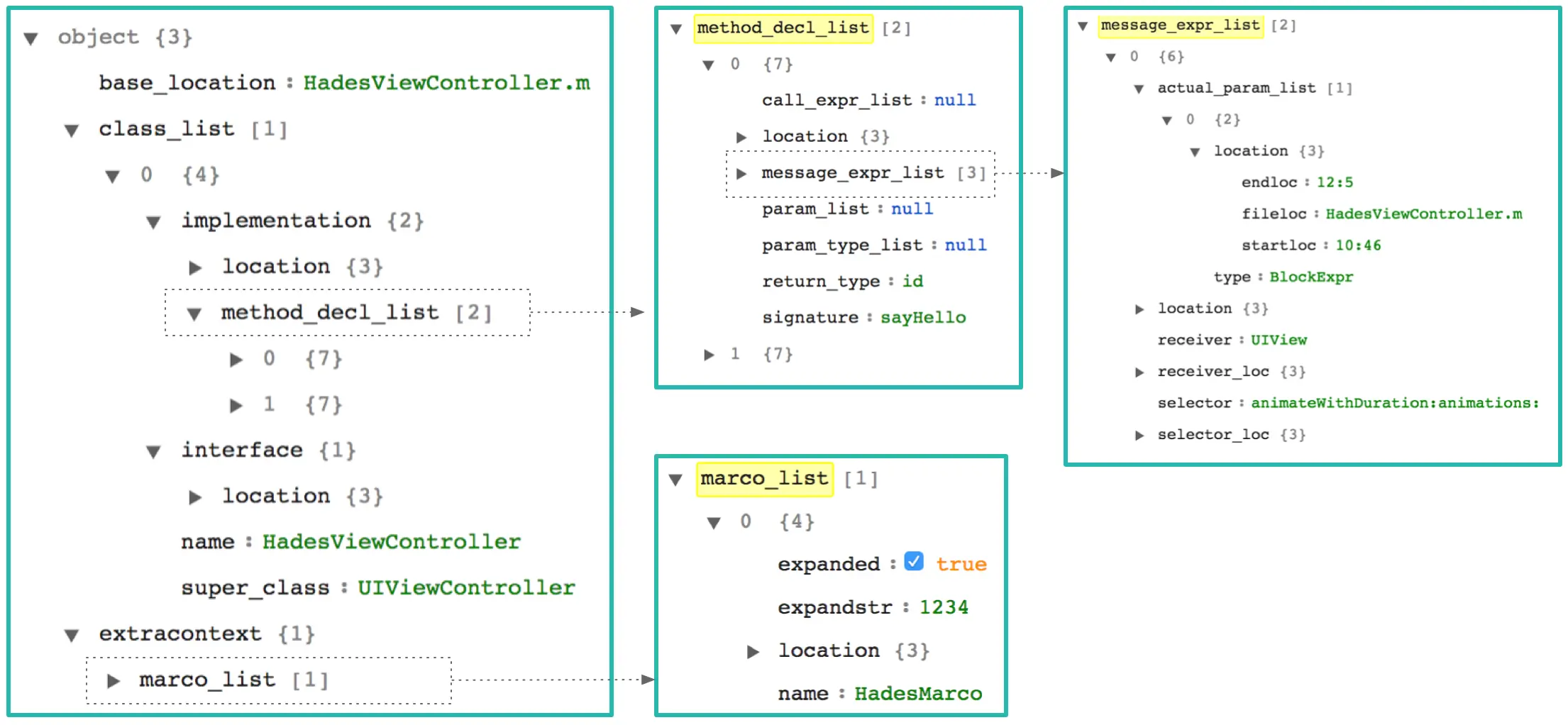Expand the "receiver_loc {3}" node
Viewport: 1568px width, 725px height.
1139,372
